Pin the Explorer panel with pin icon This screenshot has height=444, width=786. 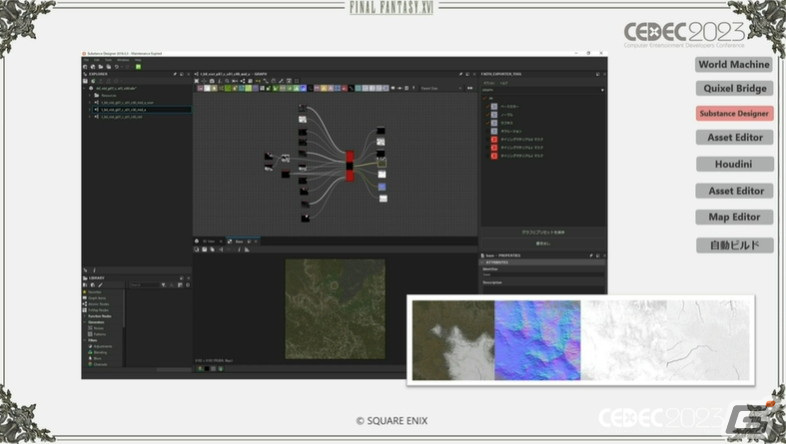(x=175, y=74)
